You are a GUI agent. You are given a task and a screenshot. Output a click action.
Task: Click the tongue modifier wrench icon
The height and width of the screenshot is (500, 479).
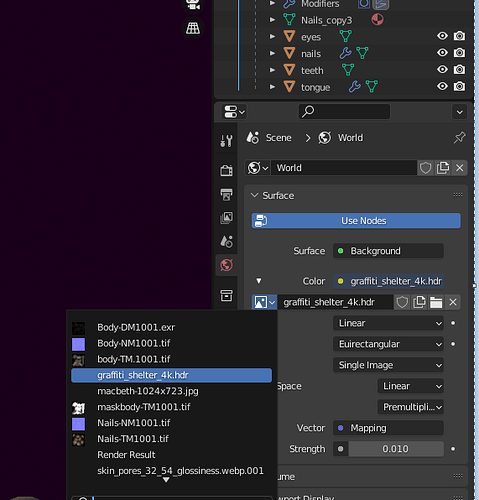(x=355, y=87)
